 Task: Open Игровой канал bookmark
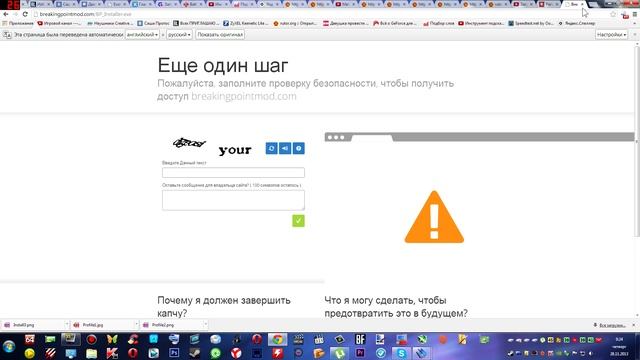point(60,23)
